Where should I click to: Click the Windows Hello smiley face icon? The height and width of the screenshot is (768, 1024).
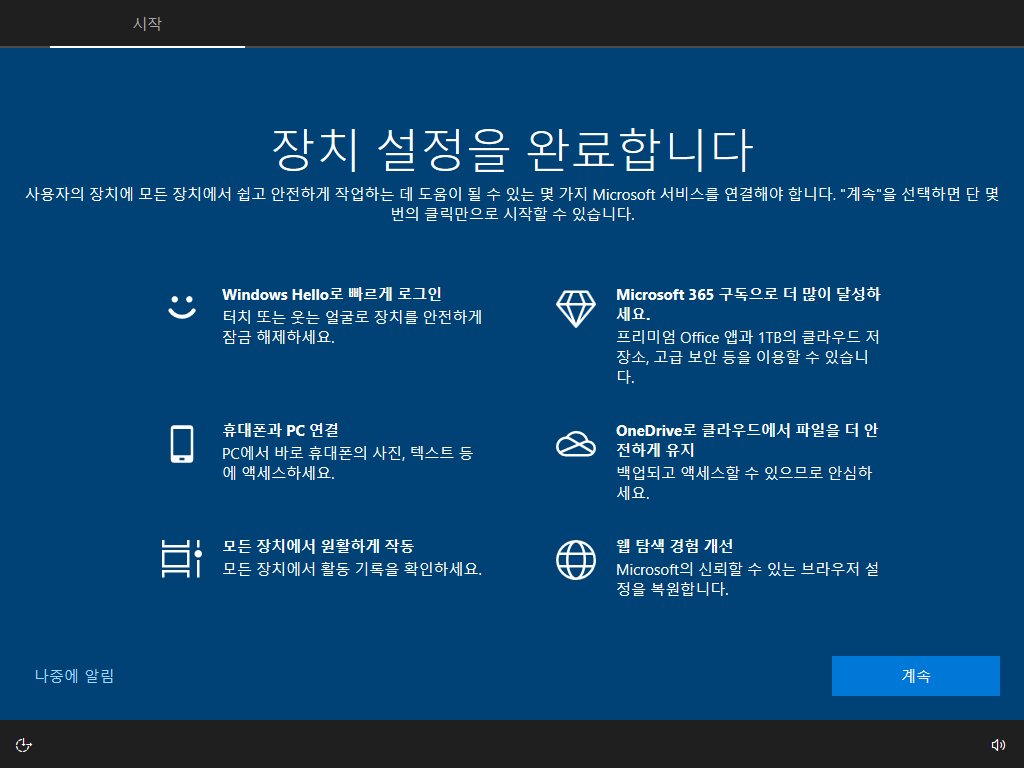click(x=182, y=308)
